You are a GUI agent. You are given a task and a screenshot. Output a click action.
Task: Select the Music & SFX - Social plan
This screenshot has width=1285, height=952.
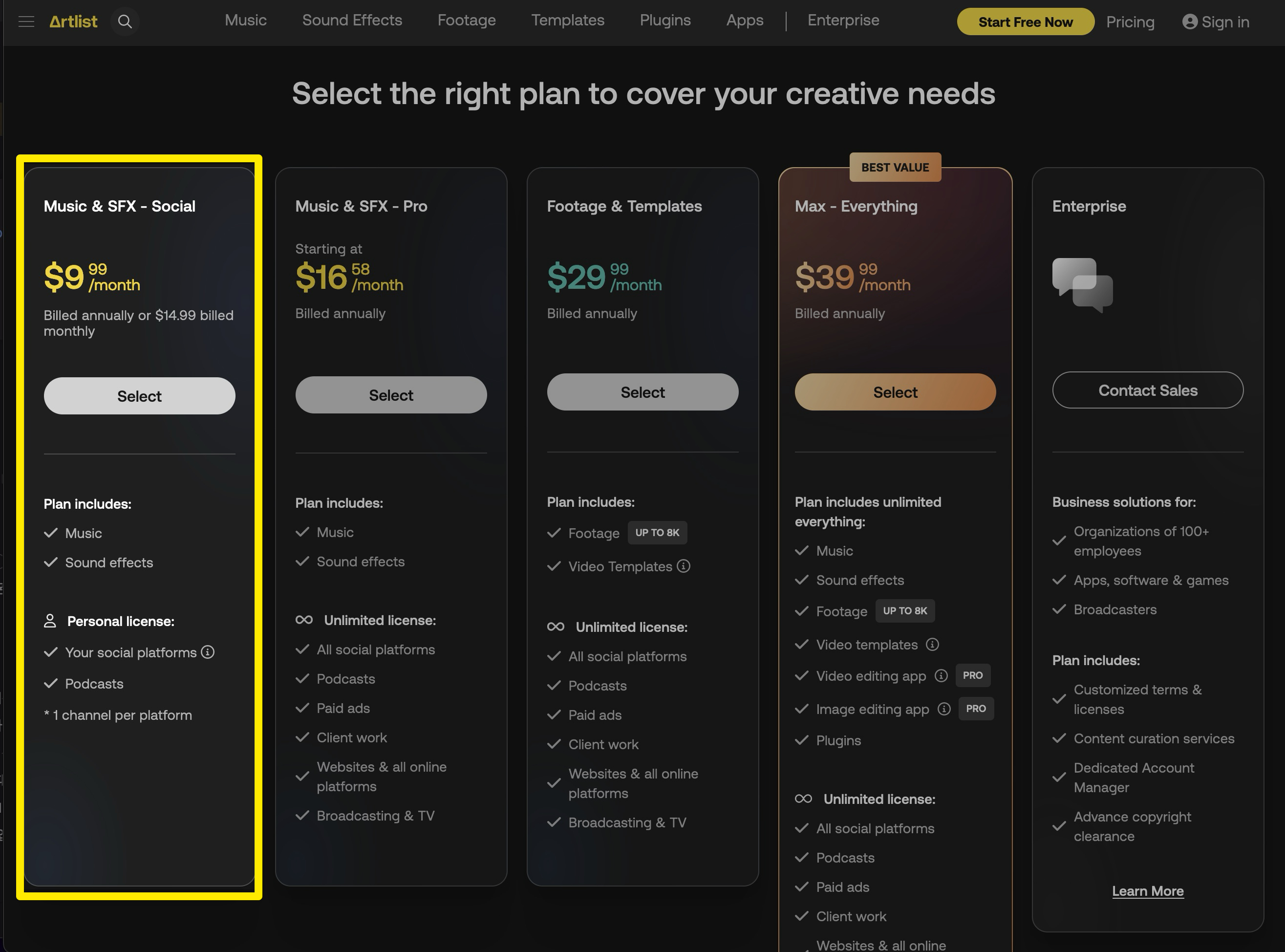tap(139, 396)
